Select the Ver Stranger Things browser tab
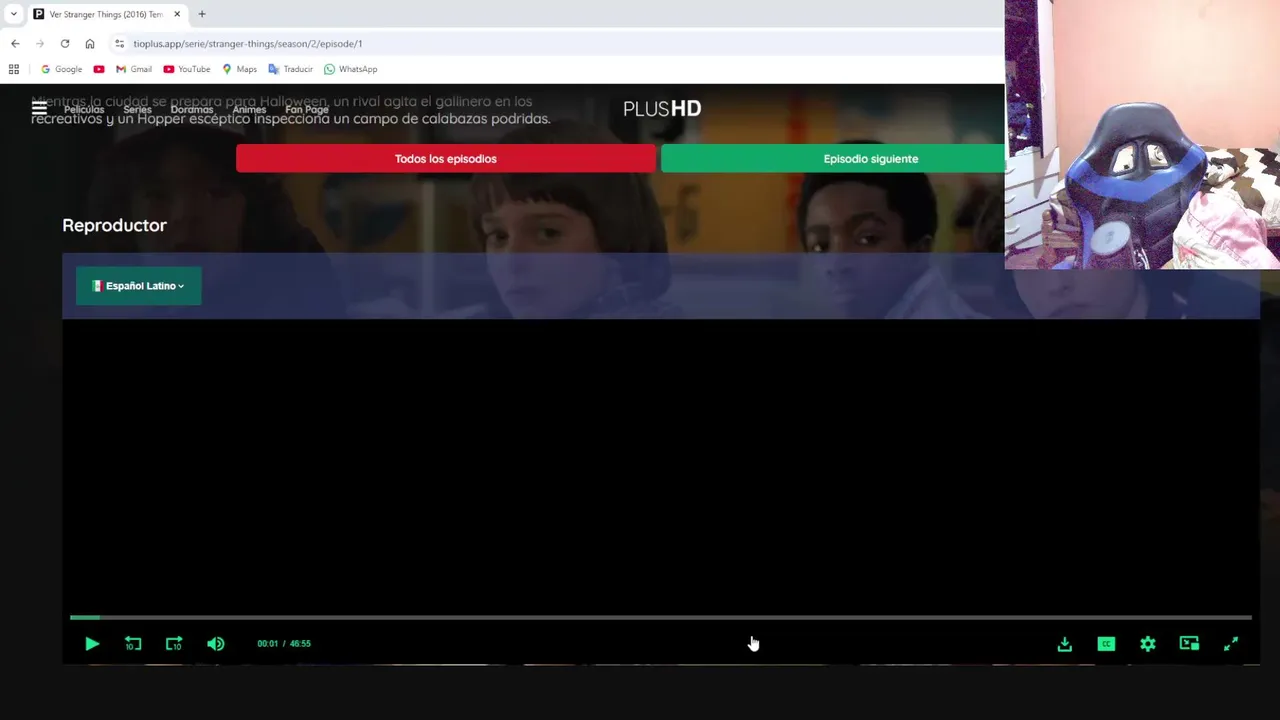 pyautogui.click(x=106, y=14)
